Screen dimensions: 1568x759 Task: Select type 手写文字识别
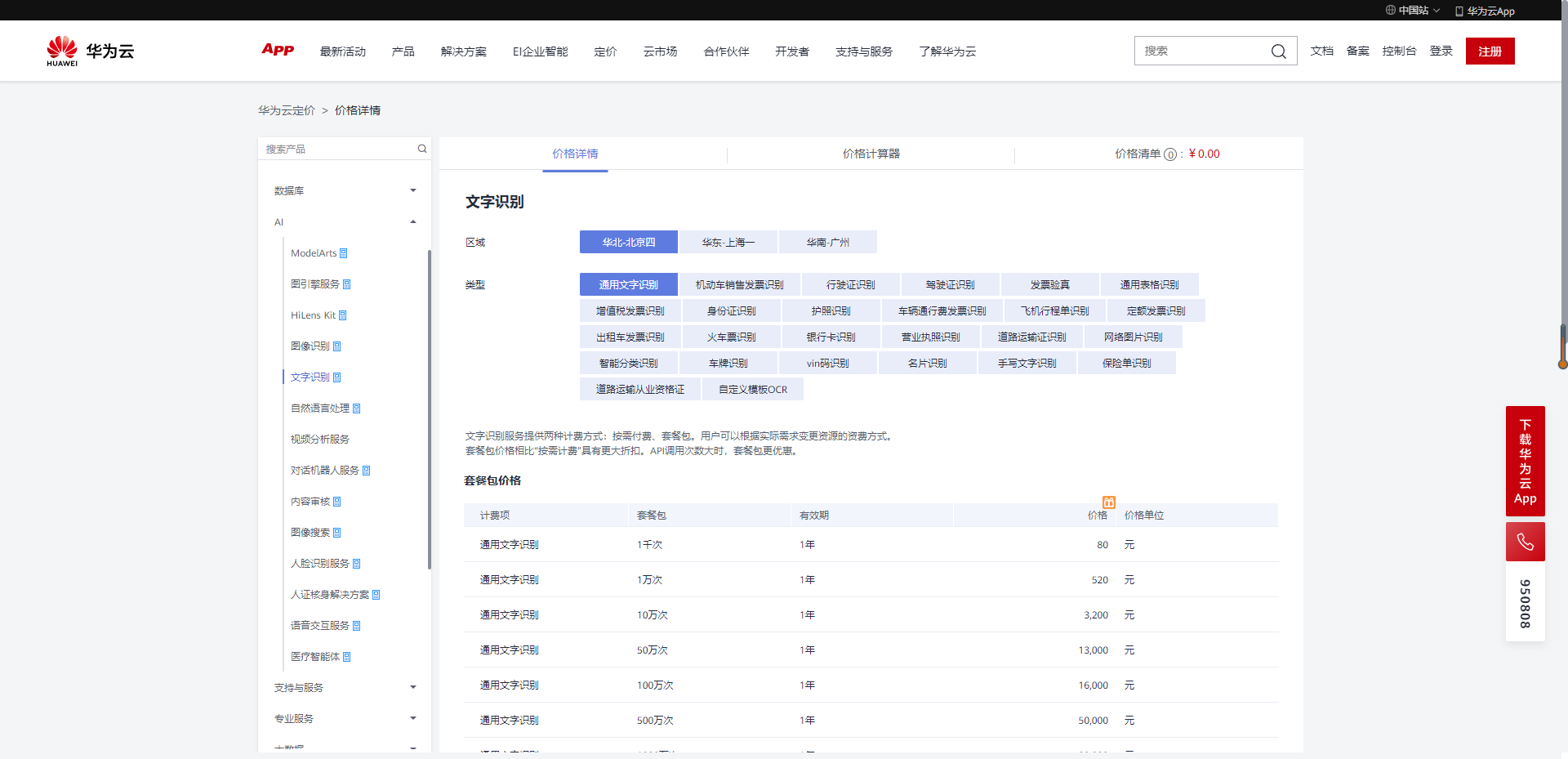tap(1027, 363)
